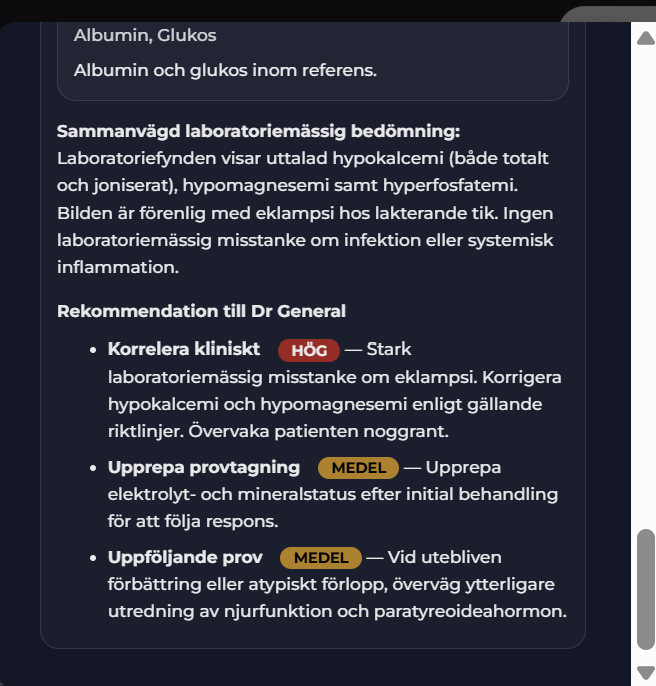Click the bullet before Upprepa provtagning
This screenshot has height=686, width=656.
(x=95, y=468)
